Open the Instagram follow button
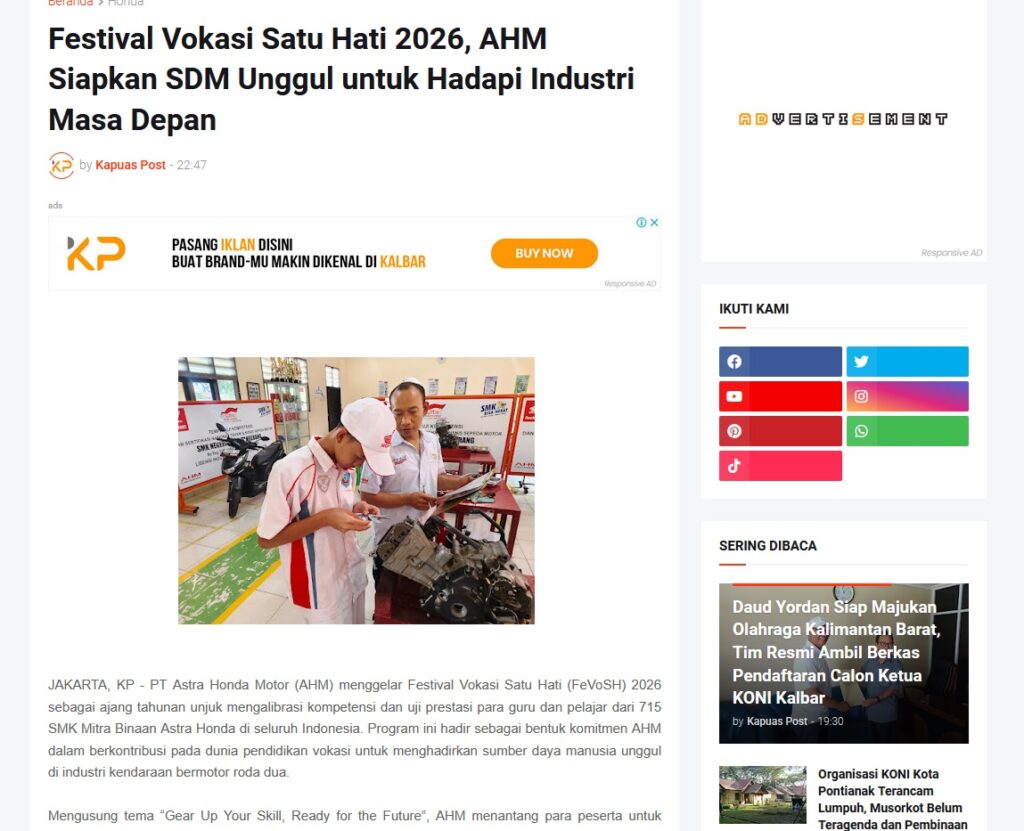 click(907, 397)
